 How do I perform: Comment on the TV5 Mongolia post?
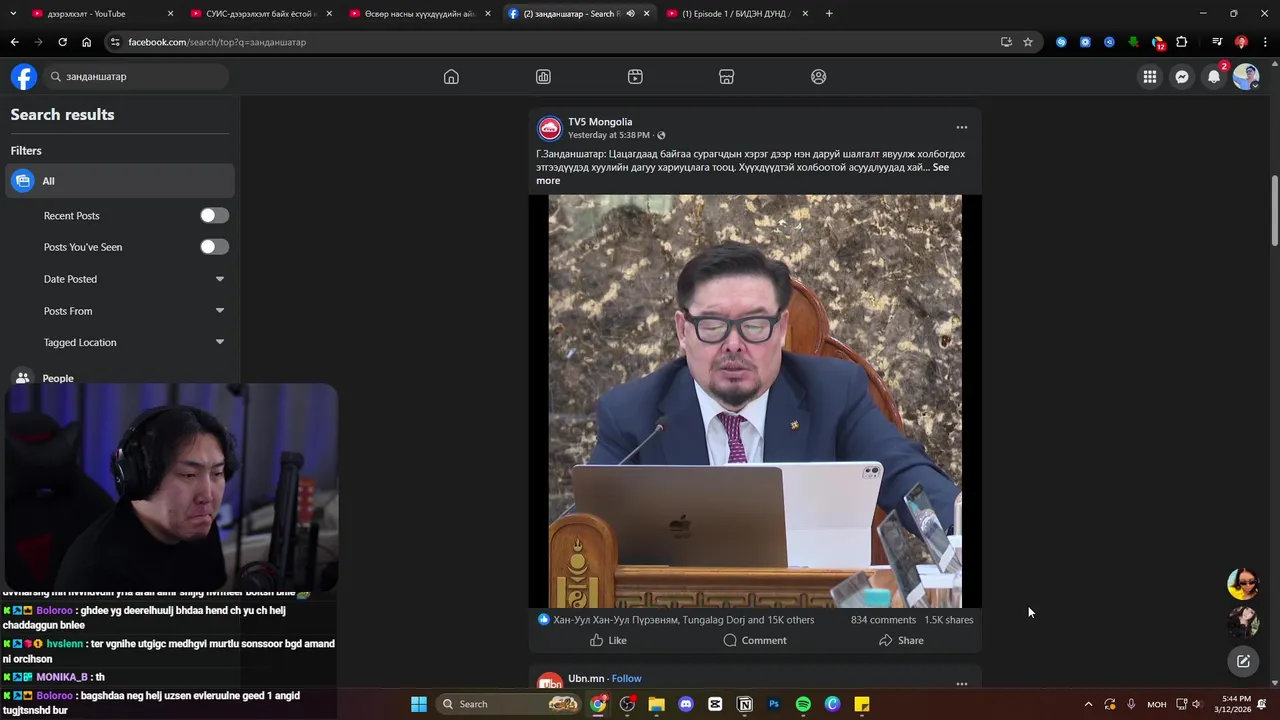click(755, 640)
